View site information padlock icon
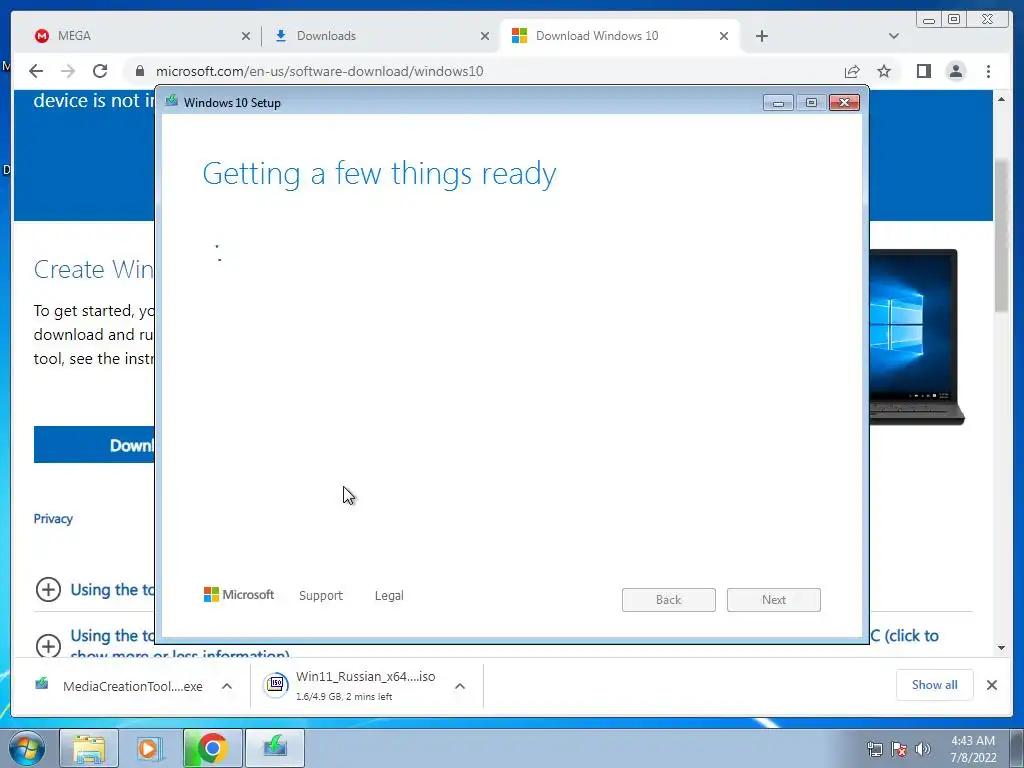1024x768 pixels. [140, 71]
